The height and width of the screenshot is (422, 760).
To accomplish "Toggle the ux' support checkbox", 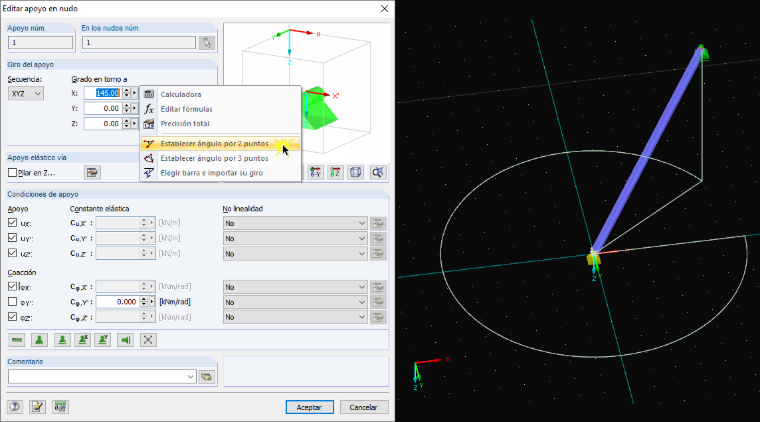I will (x=13, y=223).
